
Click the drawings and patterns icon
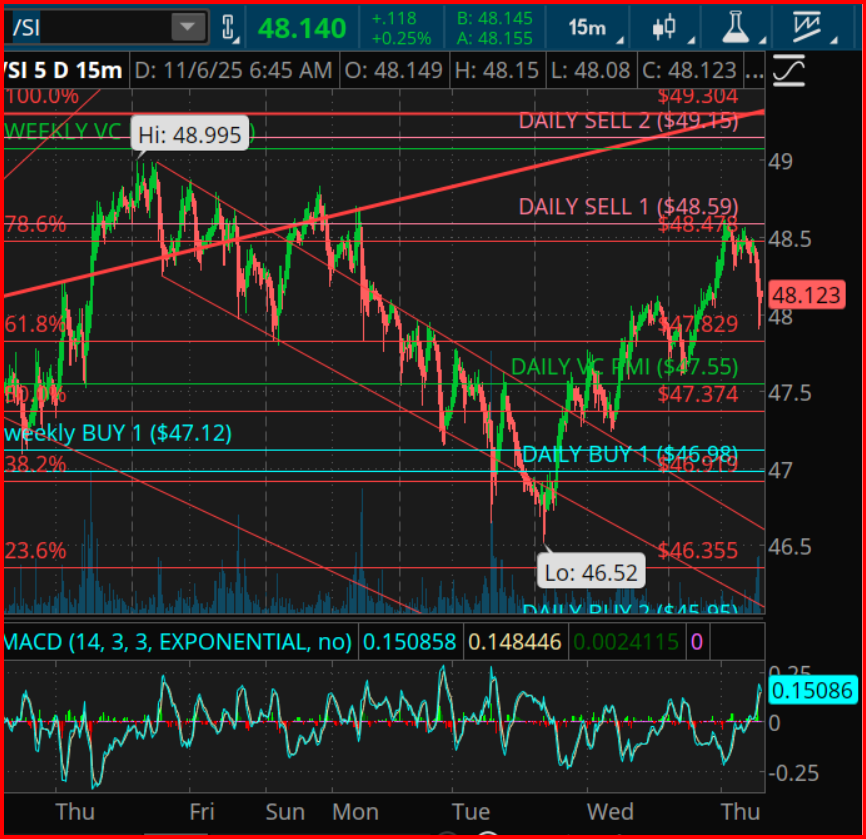807,26
